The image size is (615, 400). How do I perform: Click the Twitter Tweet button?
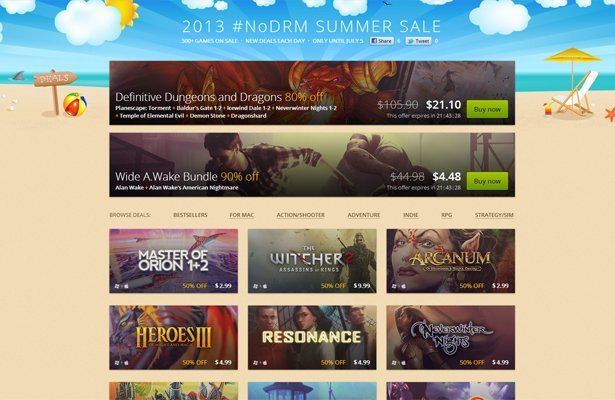[x=418, y=41]
